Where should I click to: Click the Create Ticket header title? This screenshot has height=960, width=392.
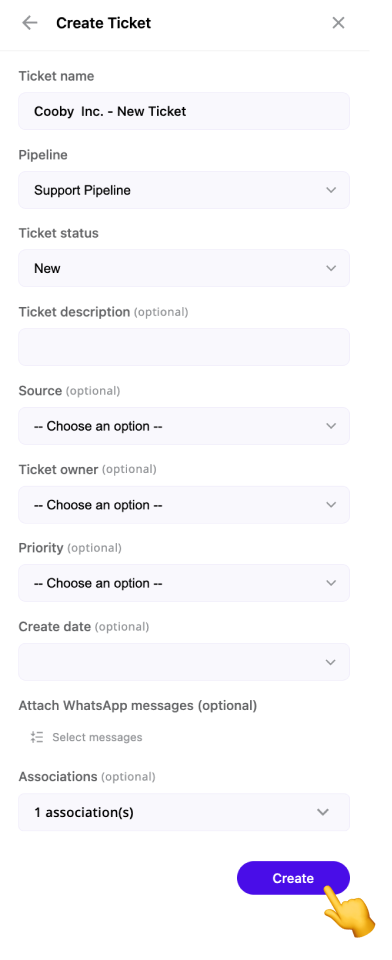[x=104, y=23]
